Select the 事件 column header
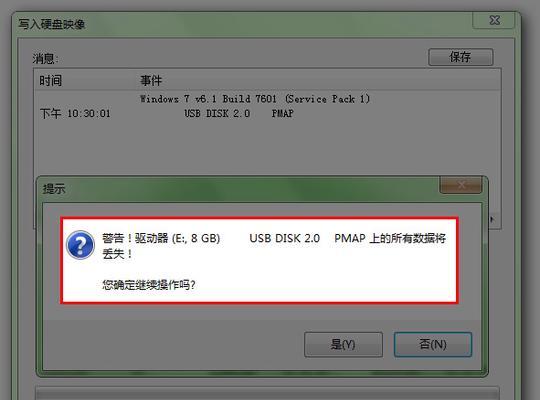The width and height of the screenshot is (540, 400). (150, 81)
